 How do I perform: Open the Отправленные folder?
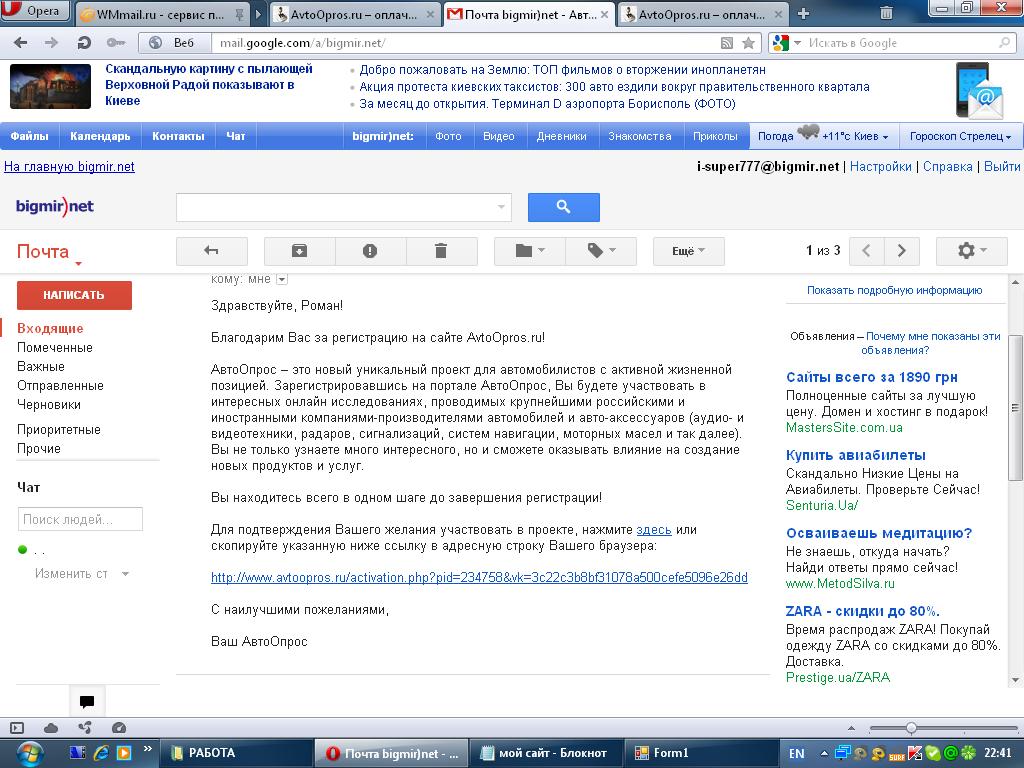(60, 385)
